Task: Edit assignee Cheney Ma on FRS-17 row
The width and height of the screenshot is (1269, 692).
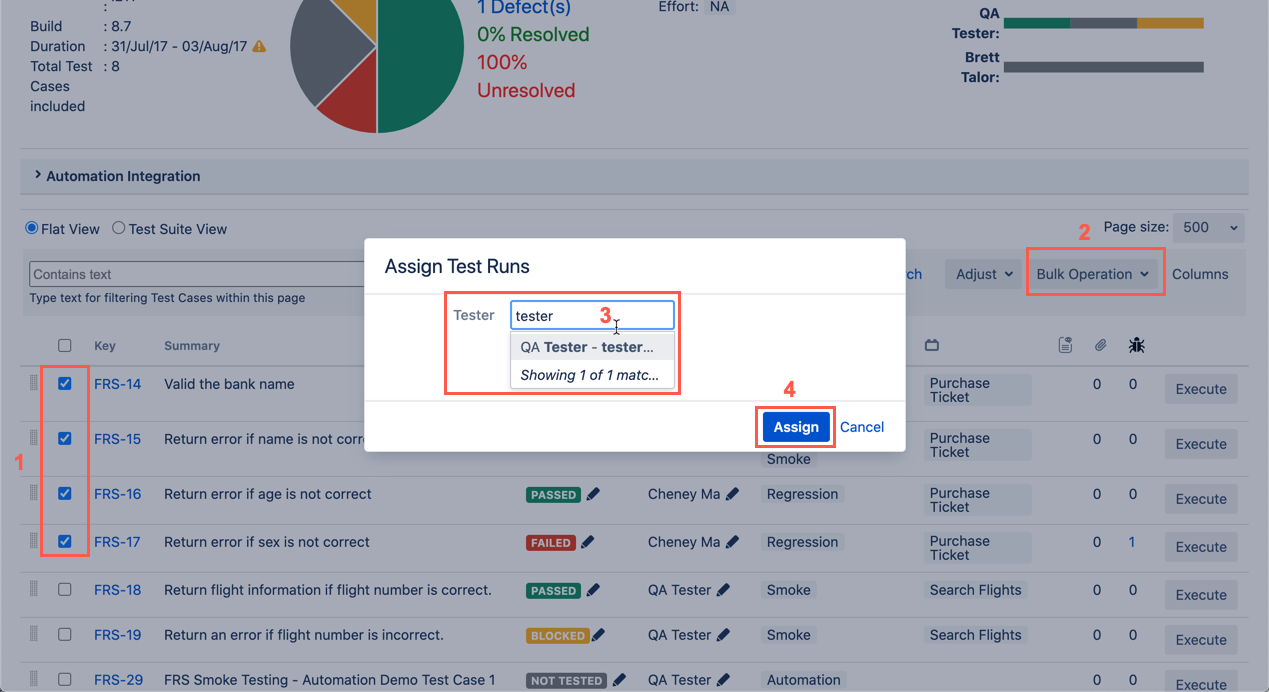Action: coord(732,542)
